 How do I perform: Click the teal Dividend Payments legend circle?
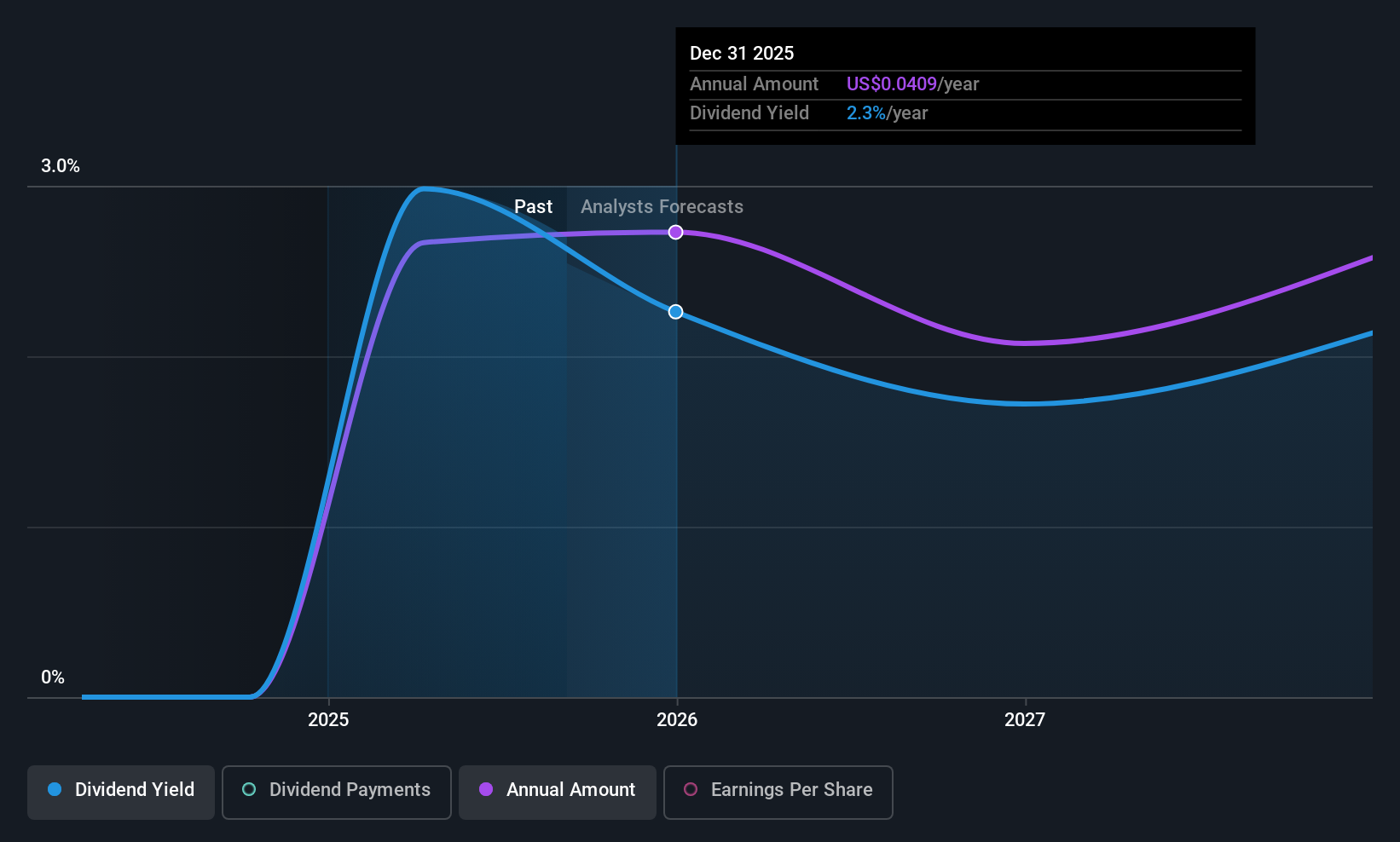(249, 789)
